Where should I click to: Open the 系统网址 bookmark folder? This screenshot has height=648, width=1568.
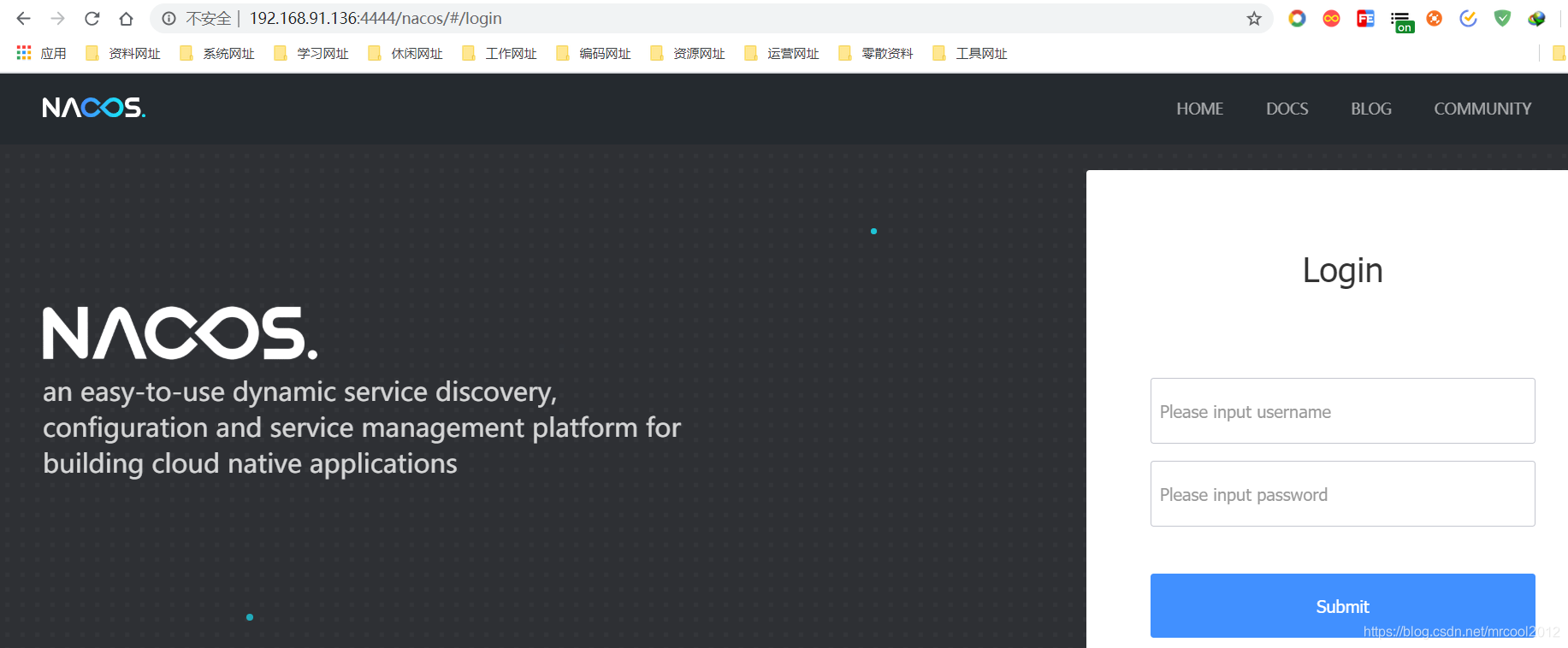(x=217, y=53)
